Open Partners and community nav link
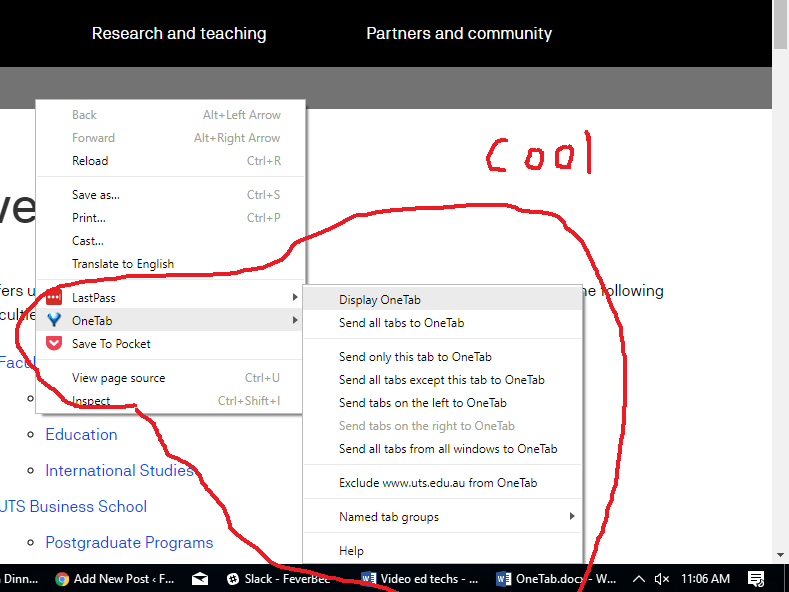Screen dimensions: 789x592 click(x=459, y=33)
